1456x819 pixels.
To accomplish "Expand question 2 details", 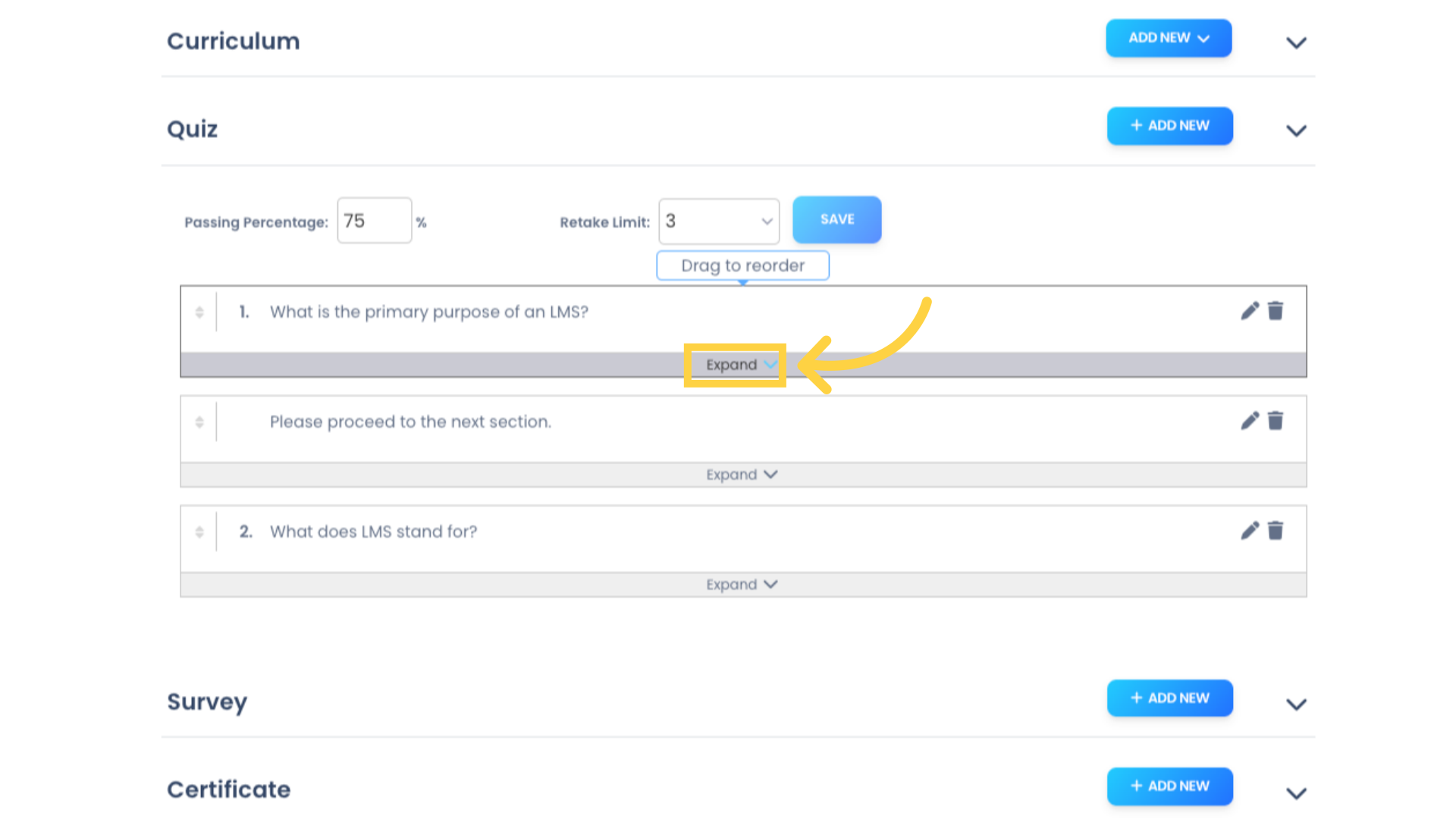I will pos(742,584).
